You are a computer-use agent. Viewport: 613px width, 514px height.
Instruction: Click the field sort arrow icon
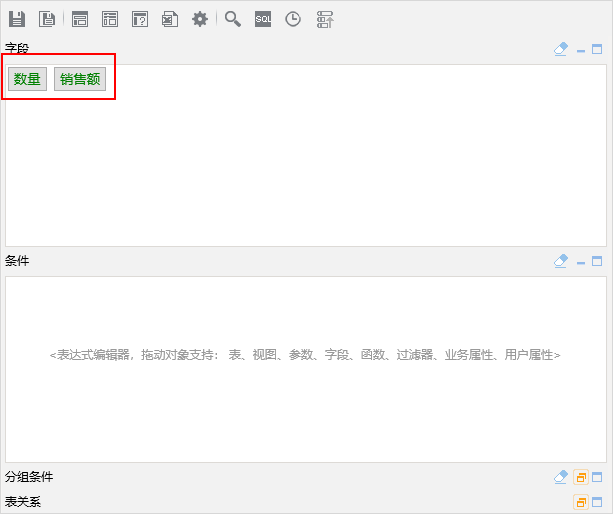[x=325, y=19]
